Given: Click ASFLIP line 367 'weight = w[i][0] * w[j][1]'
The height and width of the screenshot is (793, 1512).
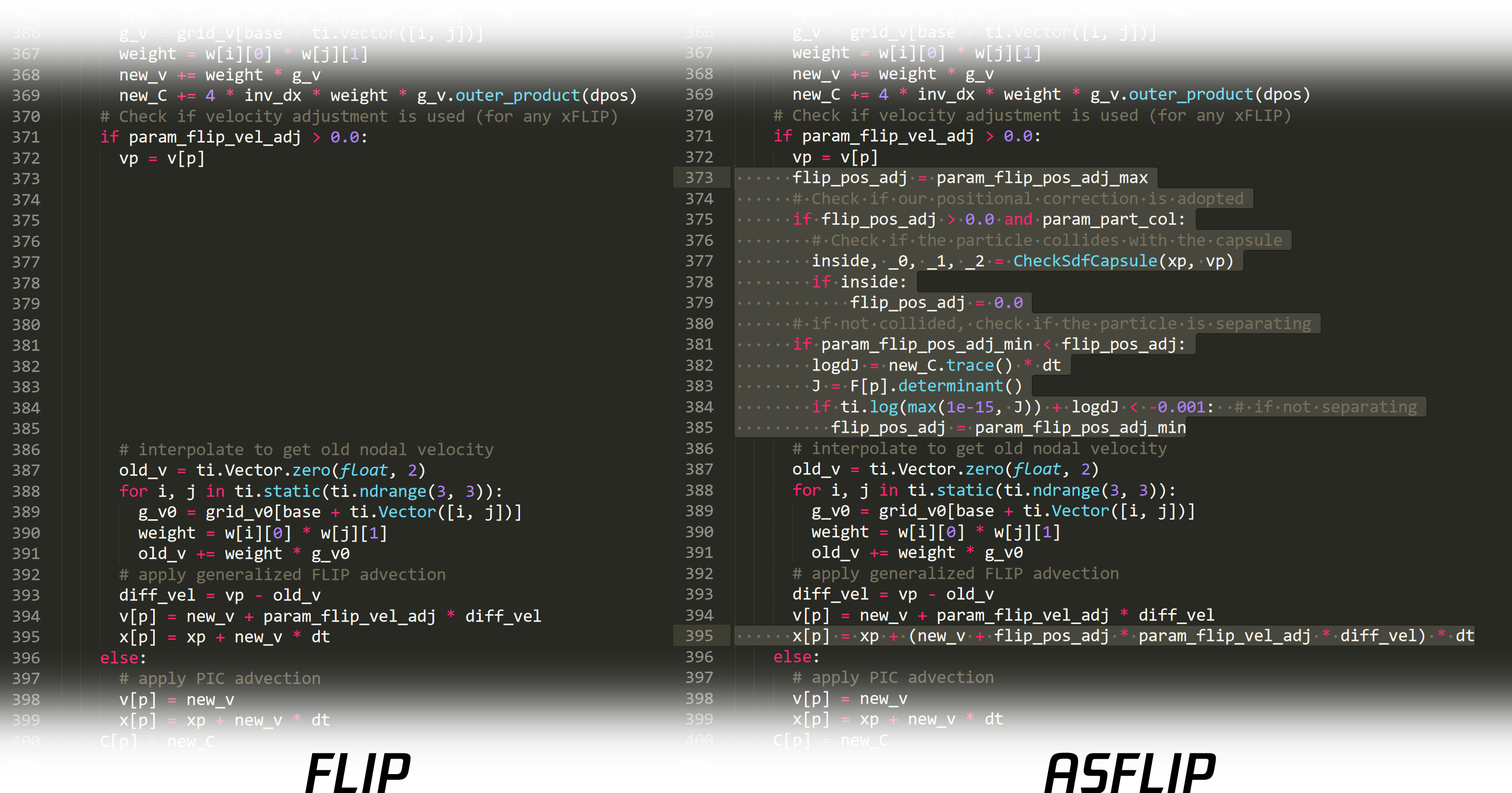Looking at the screenshot, I should tap(917, 52).
